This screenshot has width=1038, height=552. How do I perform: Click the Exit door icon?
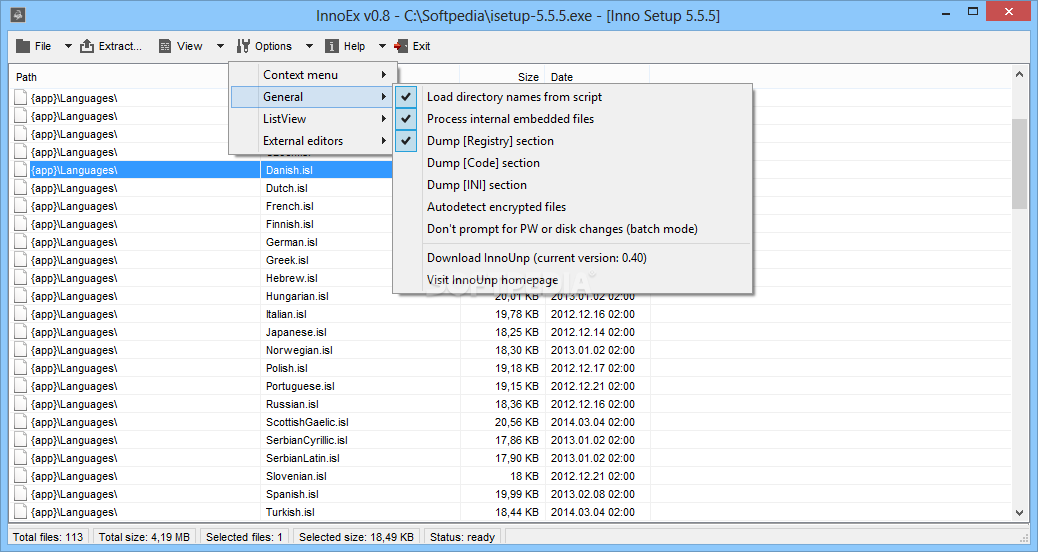coord(401,46)
